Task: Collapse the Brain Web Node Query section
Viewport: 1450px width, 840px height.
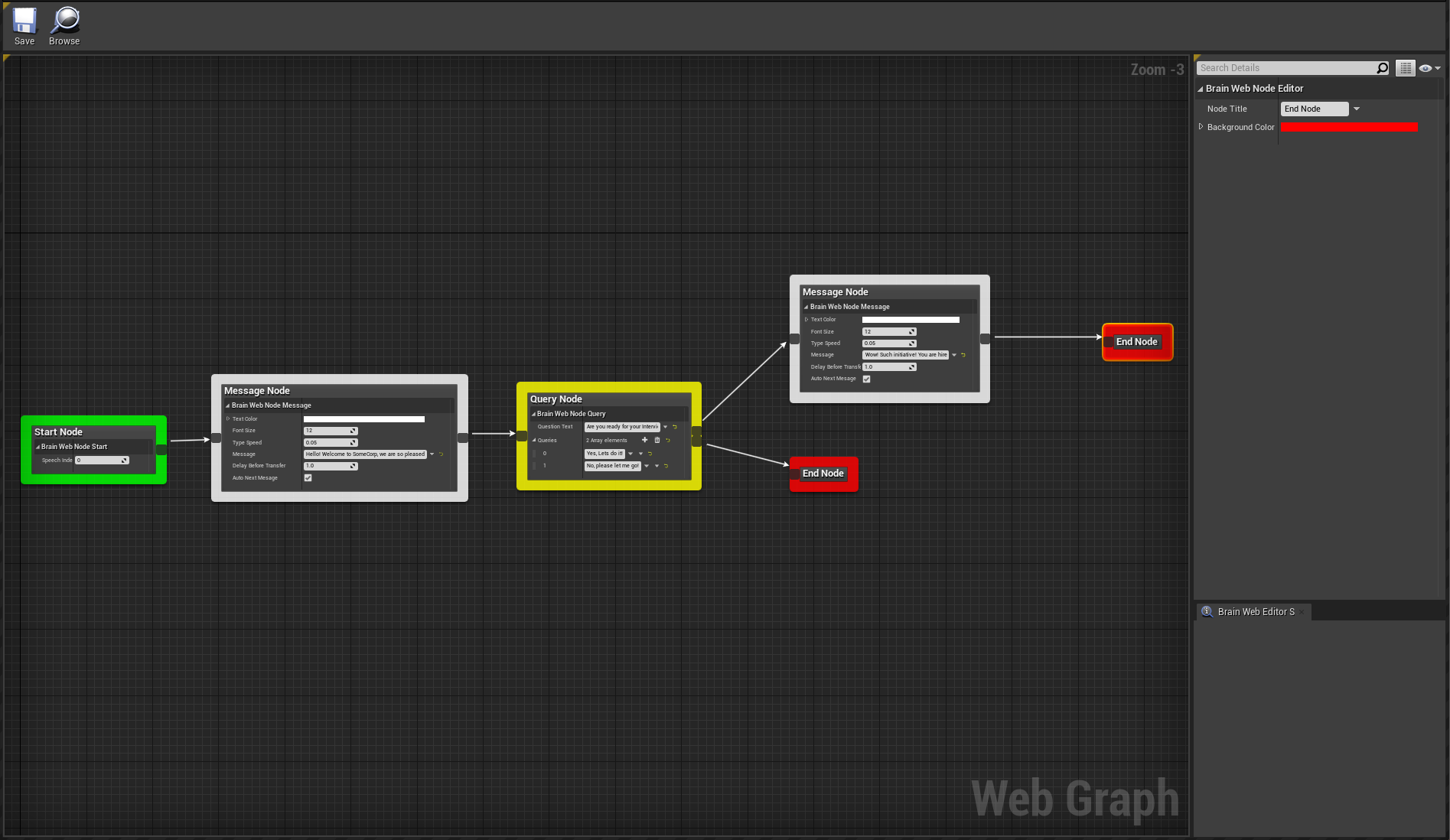Action: pyautogui.click(x=534, y=414)
